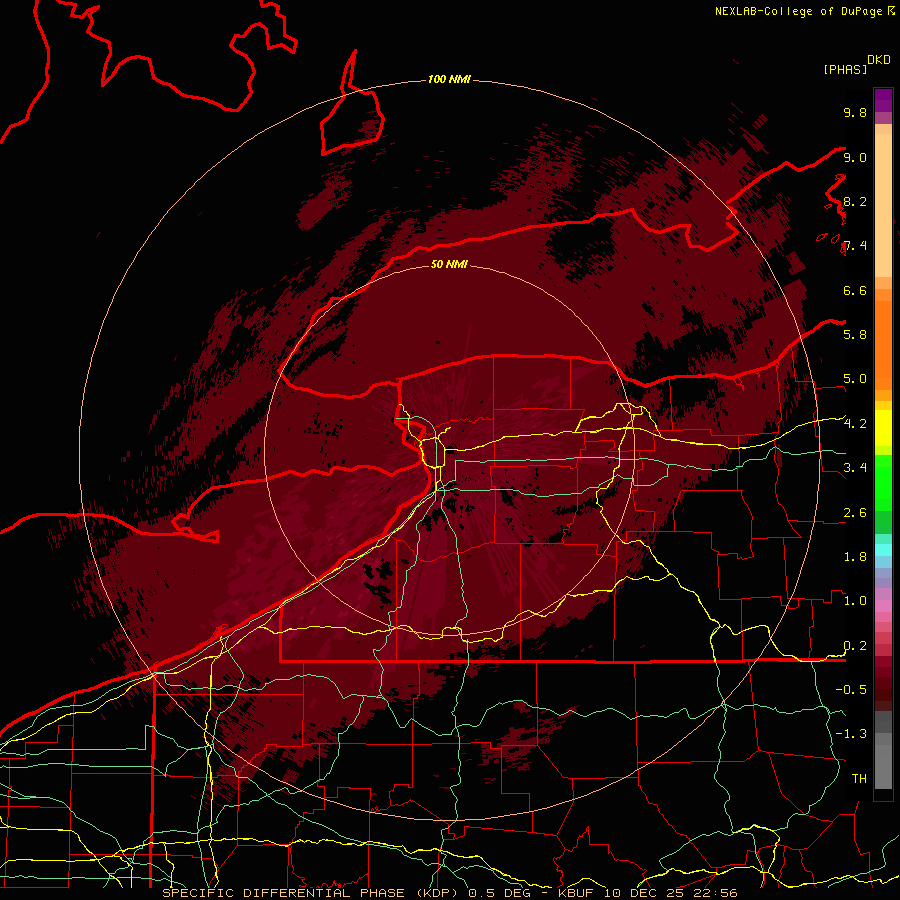Click the 9.8 value on color scale
Image resolution: width=900 pixels, height=900 pixels.
pyautogui.click(x=855, y=112)
